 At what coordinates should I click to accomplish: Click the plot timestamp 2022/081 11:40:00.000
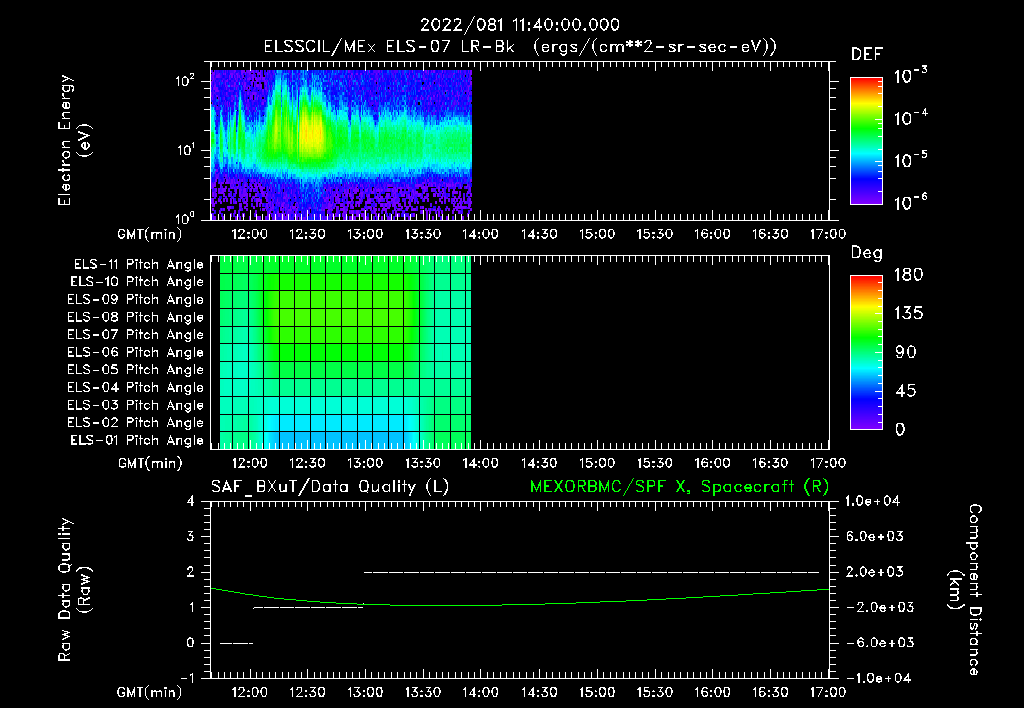coord(520,25)
